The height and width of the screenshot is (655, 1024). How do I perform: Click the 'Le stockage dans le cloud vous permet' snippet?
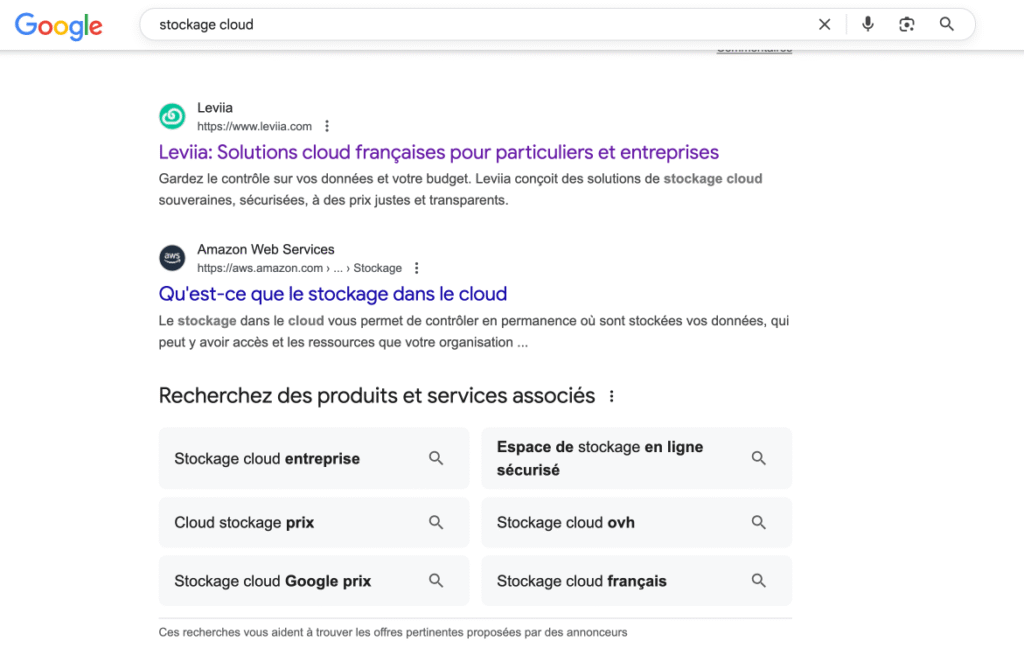474,331
